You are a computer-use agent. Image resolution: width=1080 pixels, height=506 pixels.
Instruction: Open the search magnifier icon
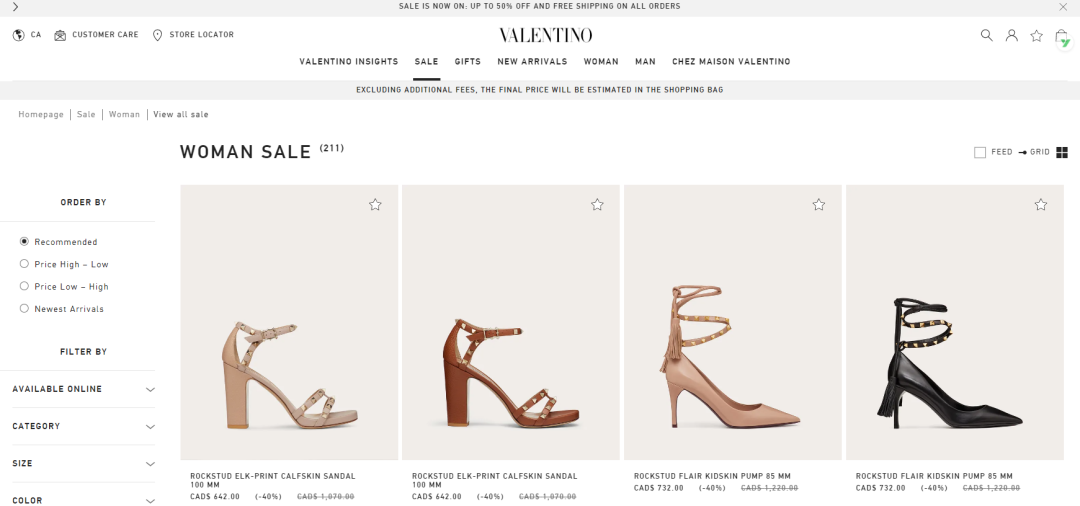(987, 35)
